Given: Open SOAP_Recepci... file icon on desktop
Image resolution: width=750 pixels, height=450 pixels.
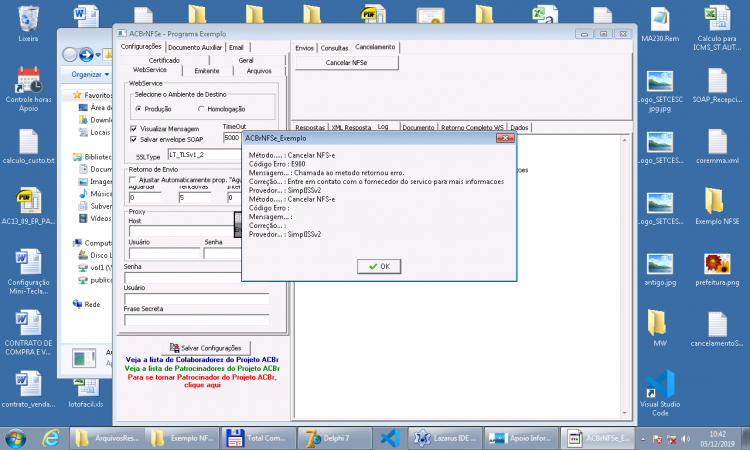Looking at the screenshot, I should click(717, 85).
